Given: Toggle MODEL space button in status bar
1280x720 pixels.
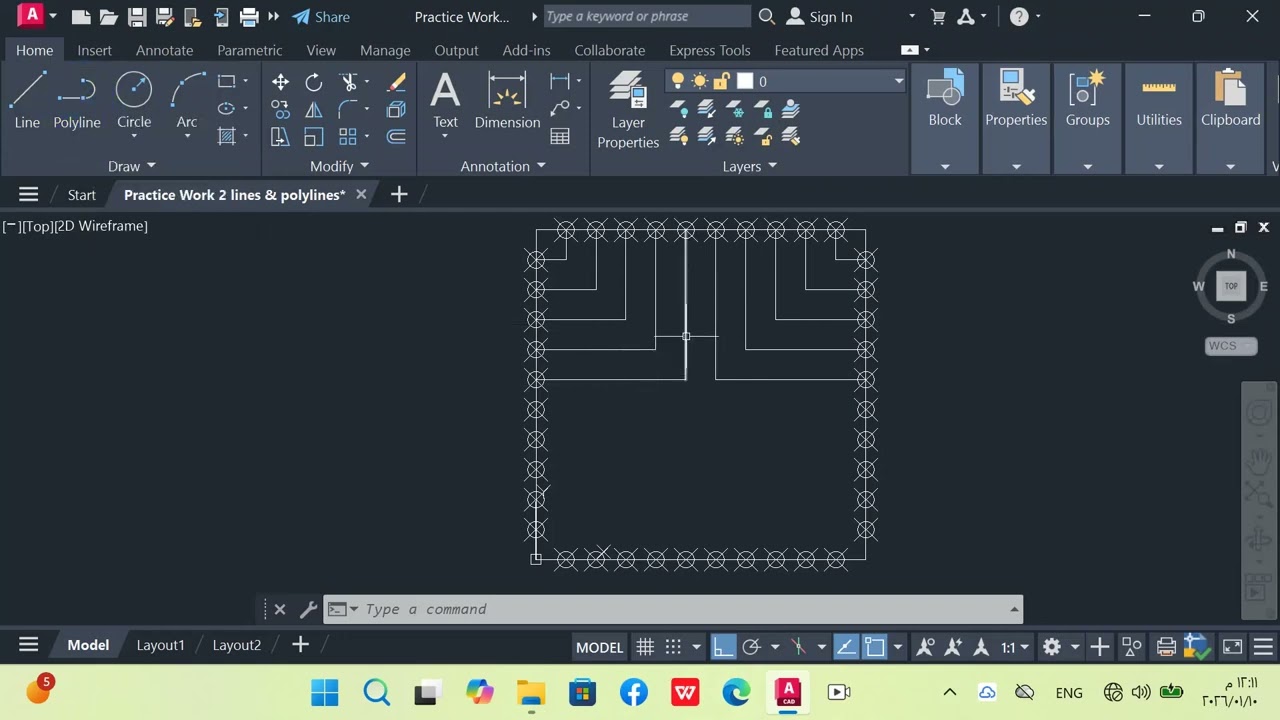Looking at the screenshot, I should click(599, 647).
